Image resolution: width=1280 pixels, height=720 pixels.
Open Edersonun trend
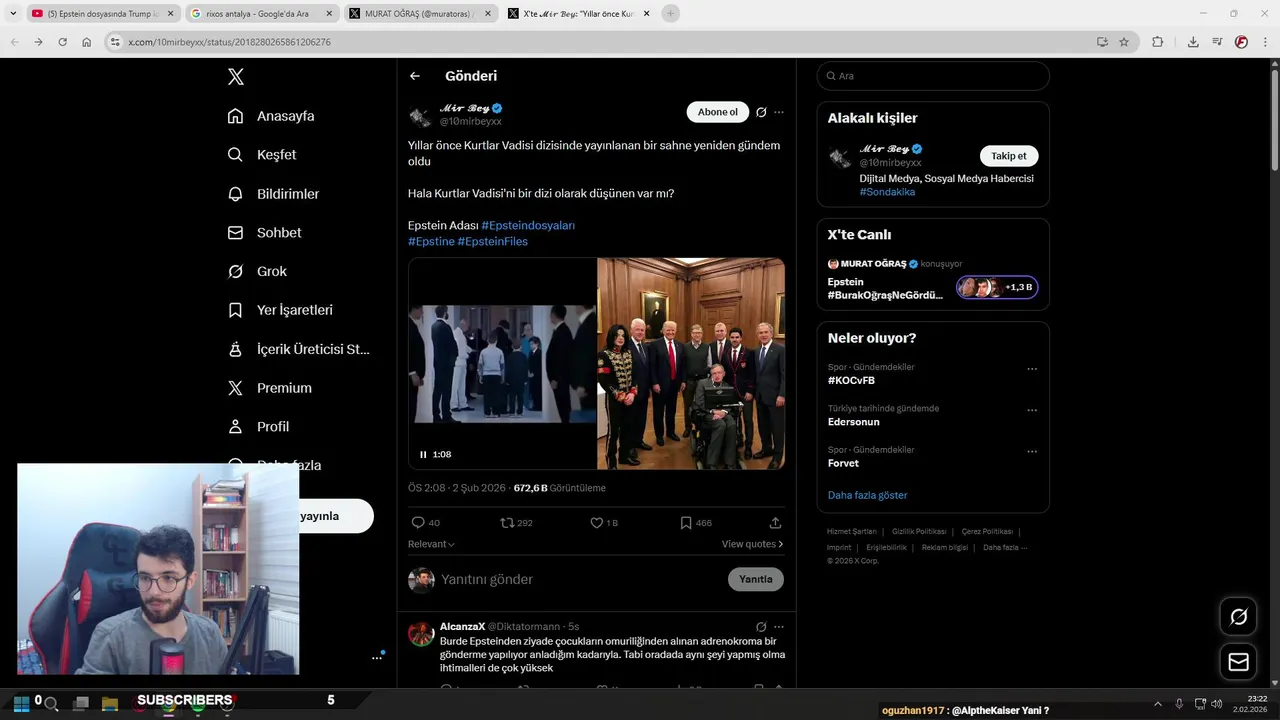click(854, 422)
